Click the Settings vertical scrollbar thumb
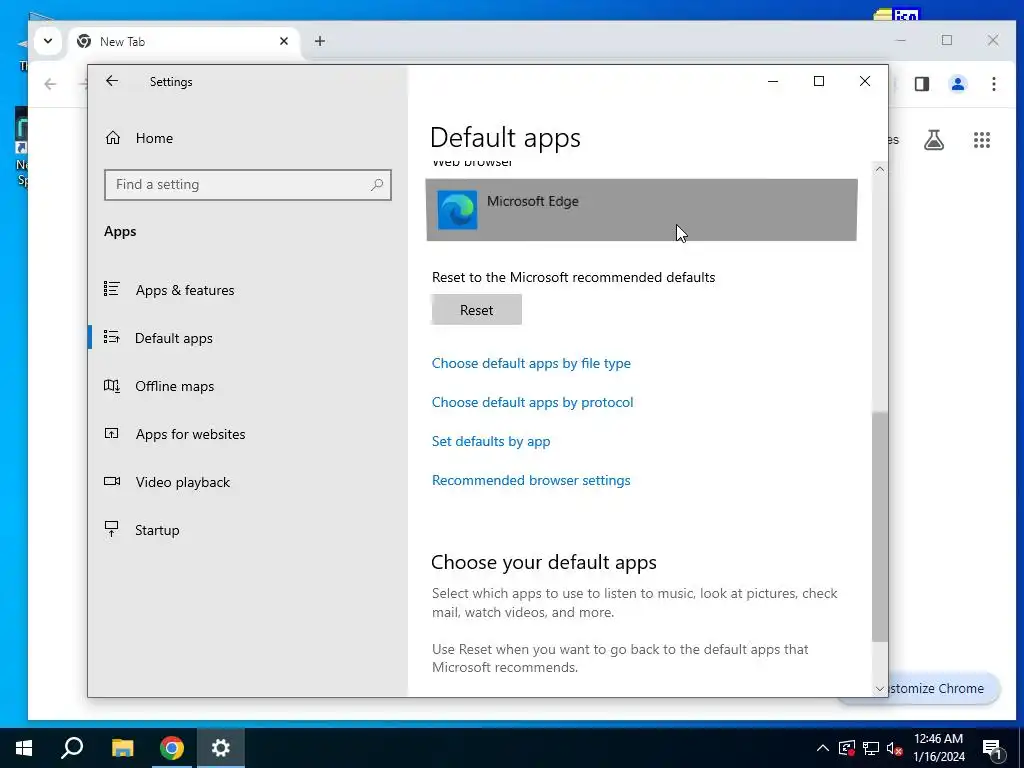The height and width of the screenshot is (768, 1024). [x=880, y=526]
